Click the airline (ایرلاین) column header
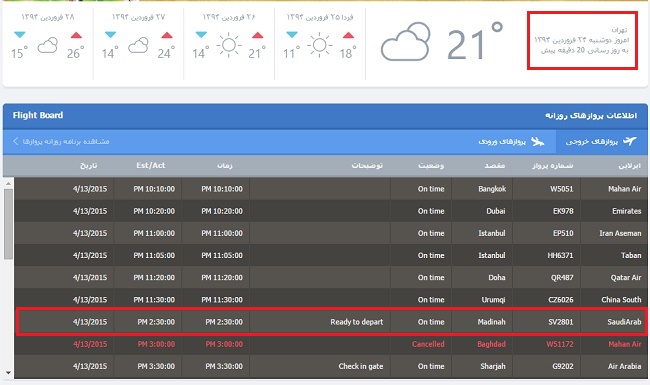Screen dimensions: 650x385 [x=630, y=165]
